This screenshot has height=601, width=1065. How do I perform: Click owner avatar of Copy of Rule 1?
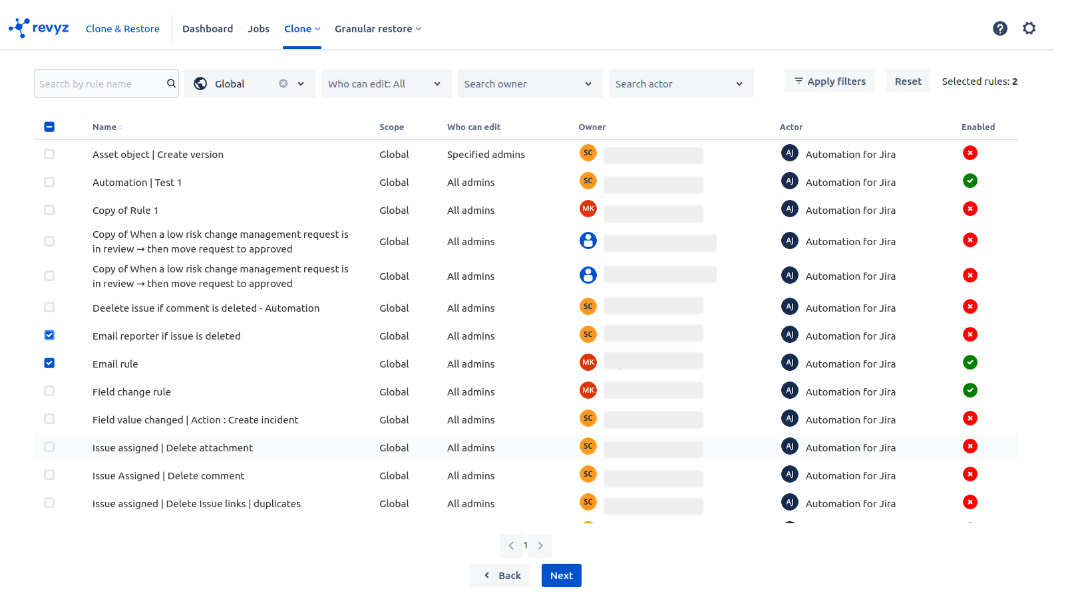tap(588, 209)
